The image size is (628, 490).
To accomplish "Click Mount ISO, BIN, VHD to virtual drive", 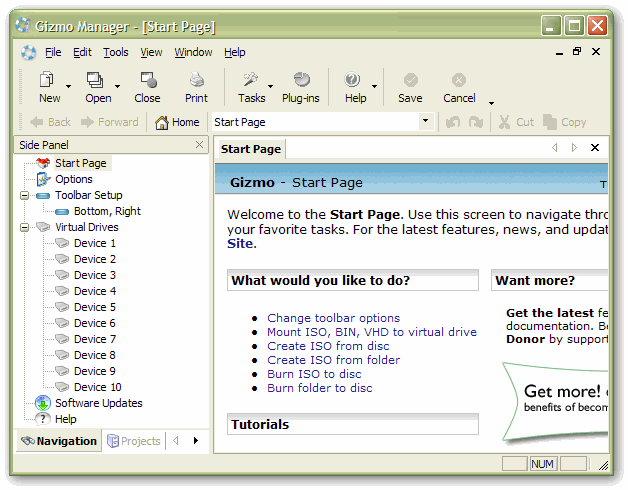I will 372,332.
